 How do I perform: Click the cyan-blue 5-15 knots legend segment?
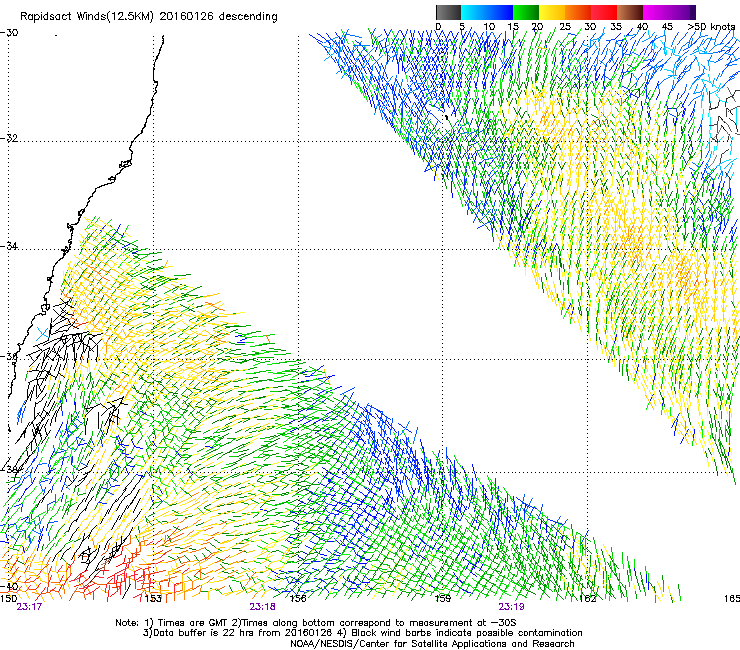[487, 12]
